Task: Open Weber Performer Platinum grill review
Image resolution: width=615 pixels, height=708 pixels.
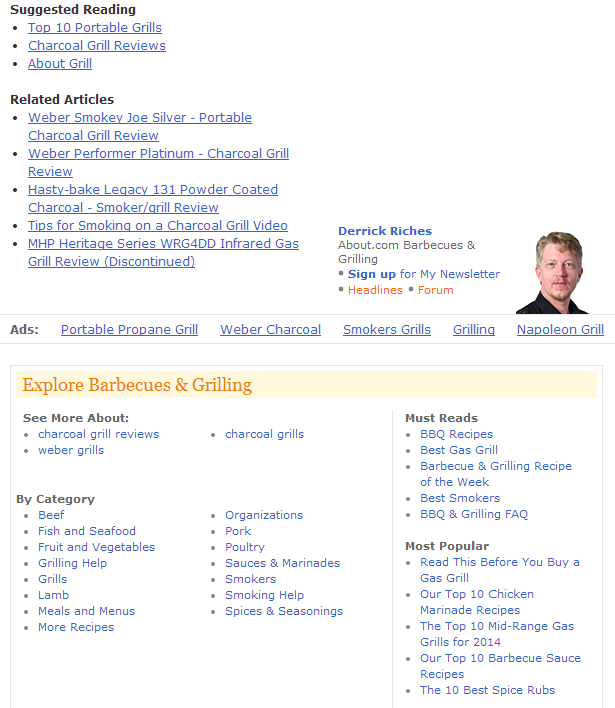Action: coord(158,154)
